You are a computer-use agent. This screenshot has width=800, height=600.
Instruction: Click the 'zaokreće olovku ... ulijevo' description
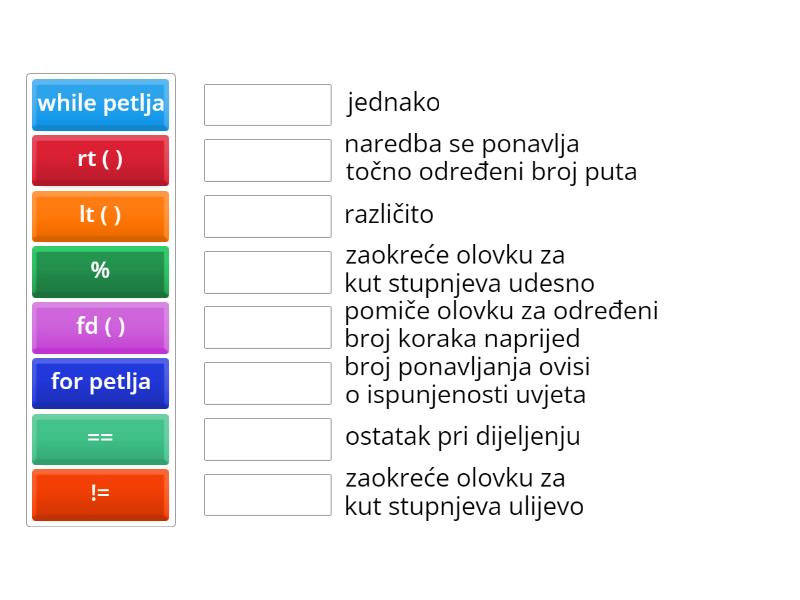point(464,492)
